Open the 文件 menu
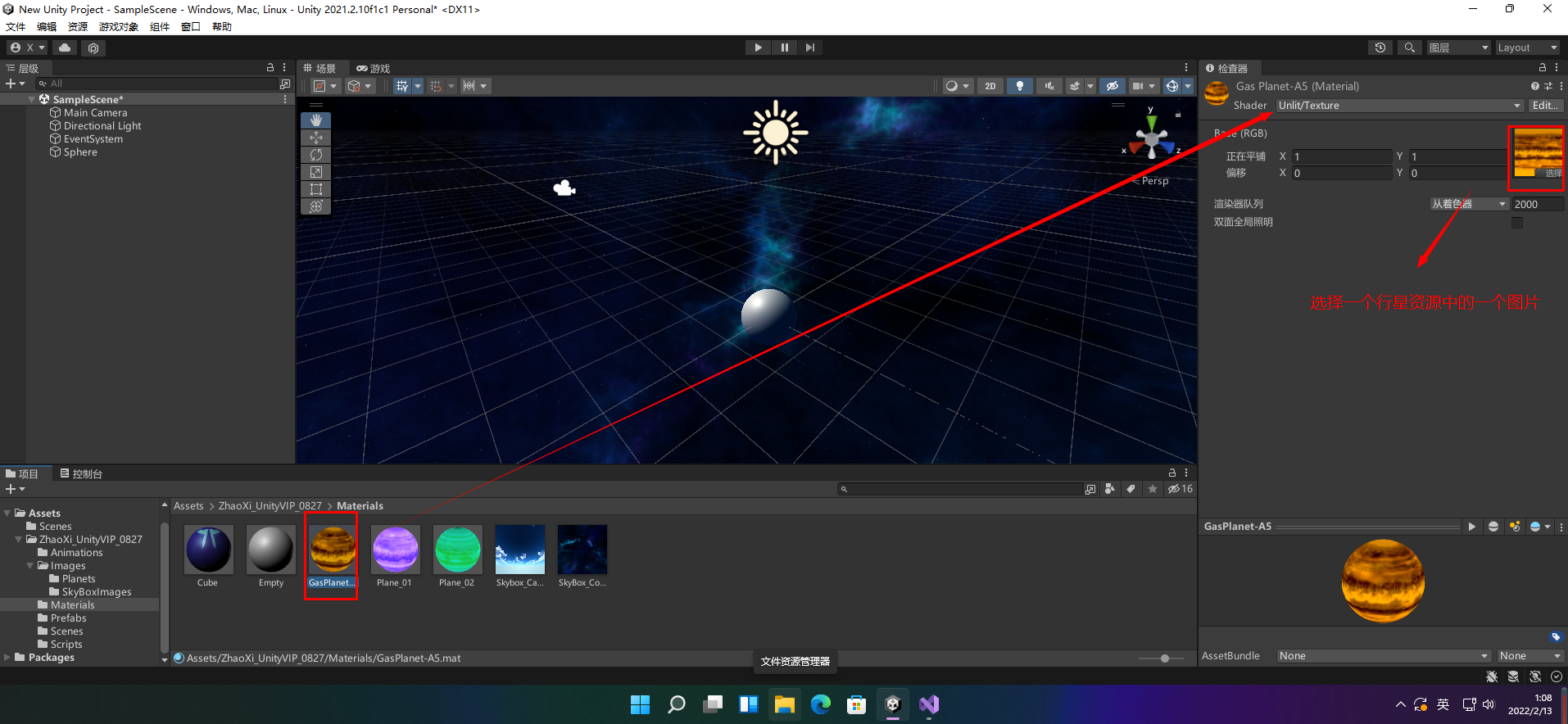1568x724 pixels. pyautogui.click(x=16, y=27)
